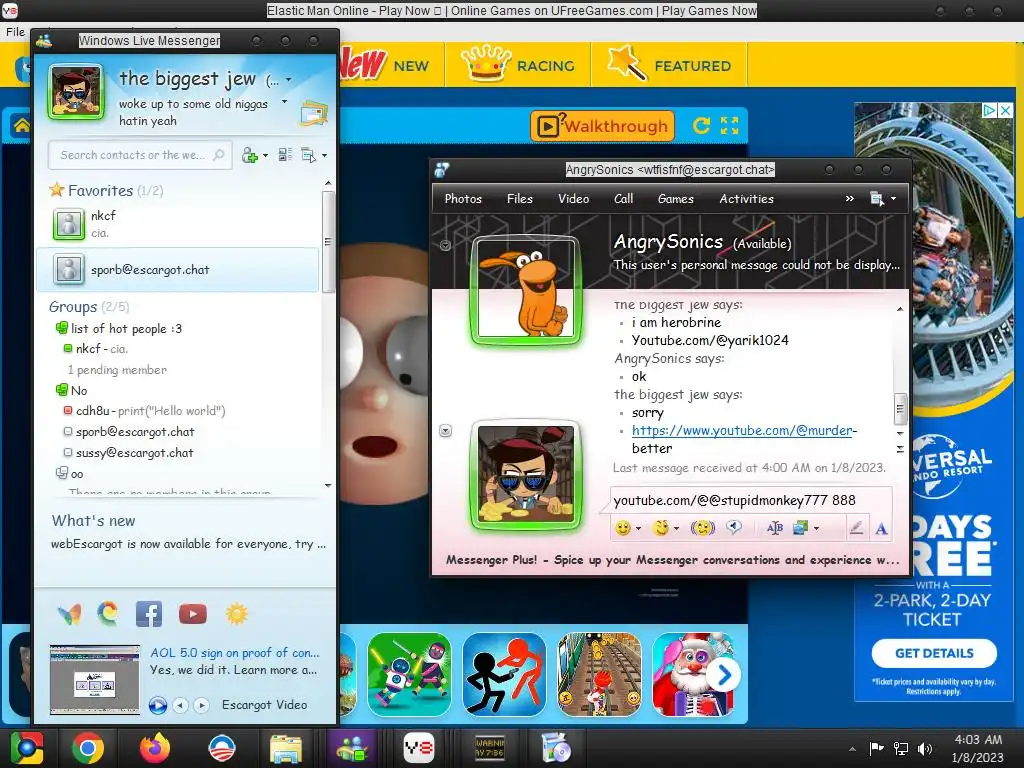Show next games with carousel arrow
The width and height of the screenshot is (1024, 768).
click(x=724, y=675)
